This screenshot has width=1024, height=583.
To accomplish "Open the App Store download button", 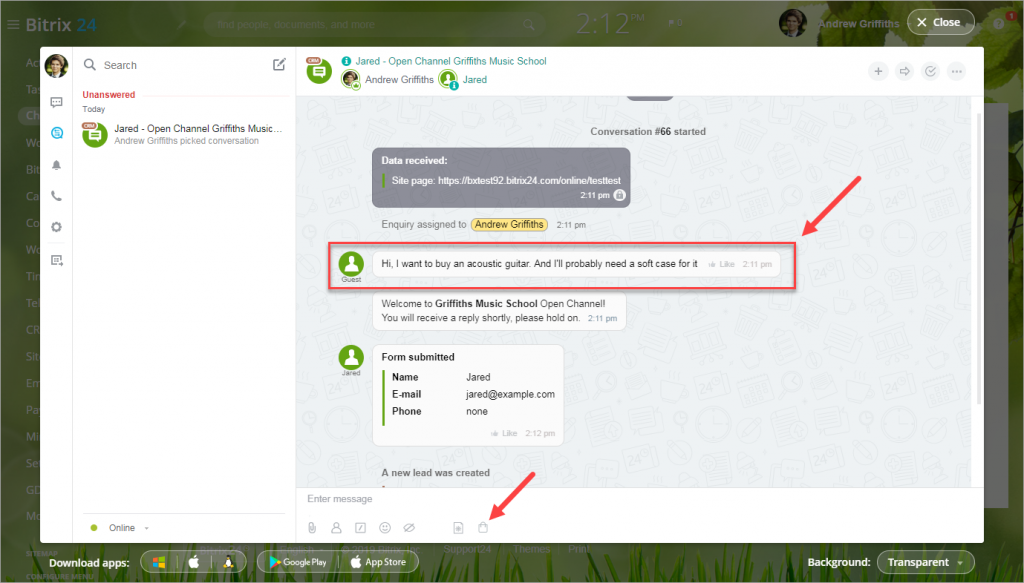I will (x=378, y=562).
